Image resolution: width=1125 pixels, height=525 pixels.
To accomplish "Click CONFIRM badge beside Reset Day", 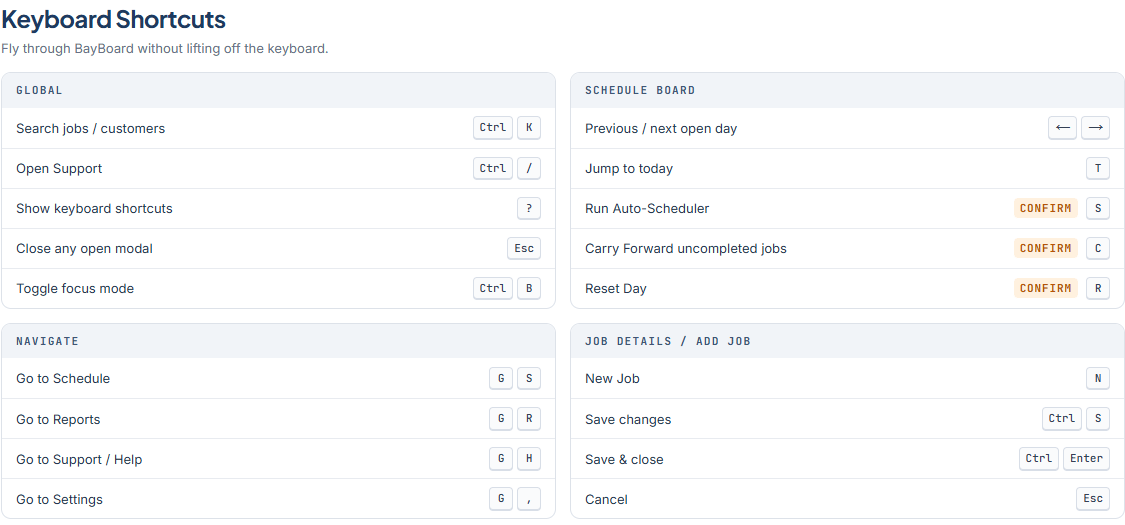I will coord(1045,289).
